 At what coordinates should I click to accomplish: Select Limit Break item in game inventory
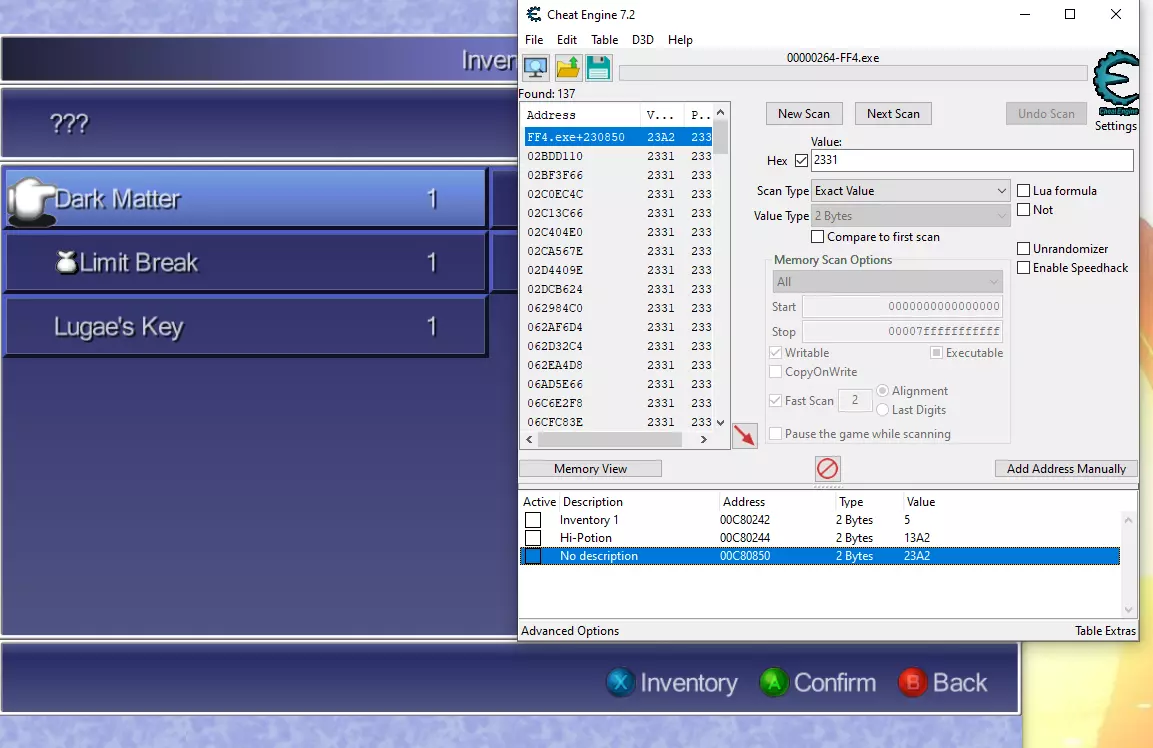pos(246,263)
